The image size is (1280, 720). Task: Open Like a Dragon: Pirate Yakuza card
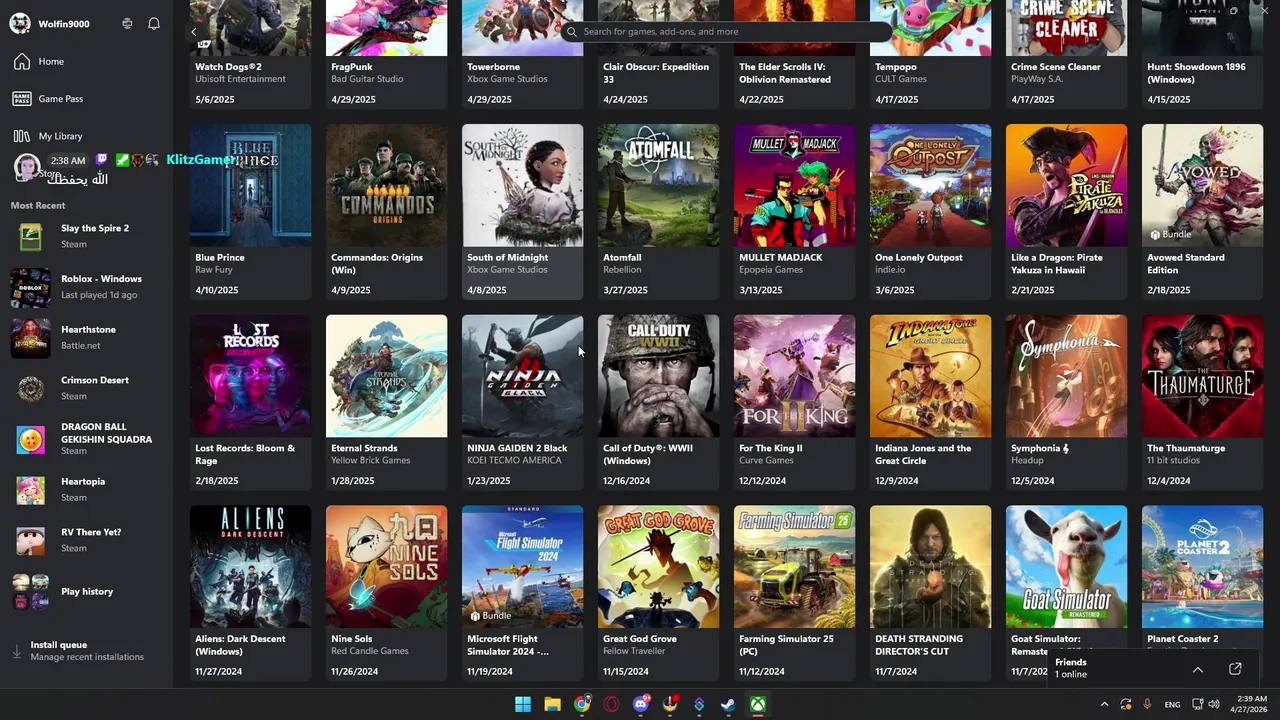(1066, 212)
